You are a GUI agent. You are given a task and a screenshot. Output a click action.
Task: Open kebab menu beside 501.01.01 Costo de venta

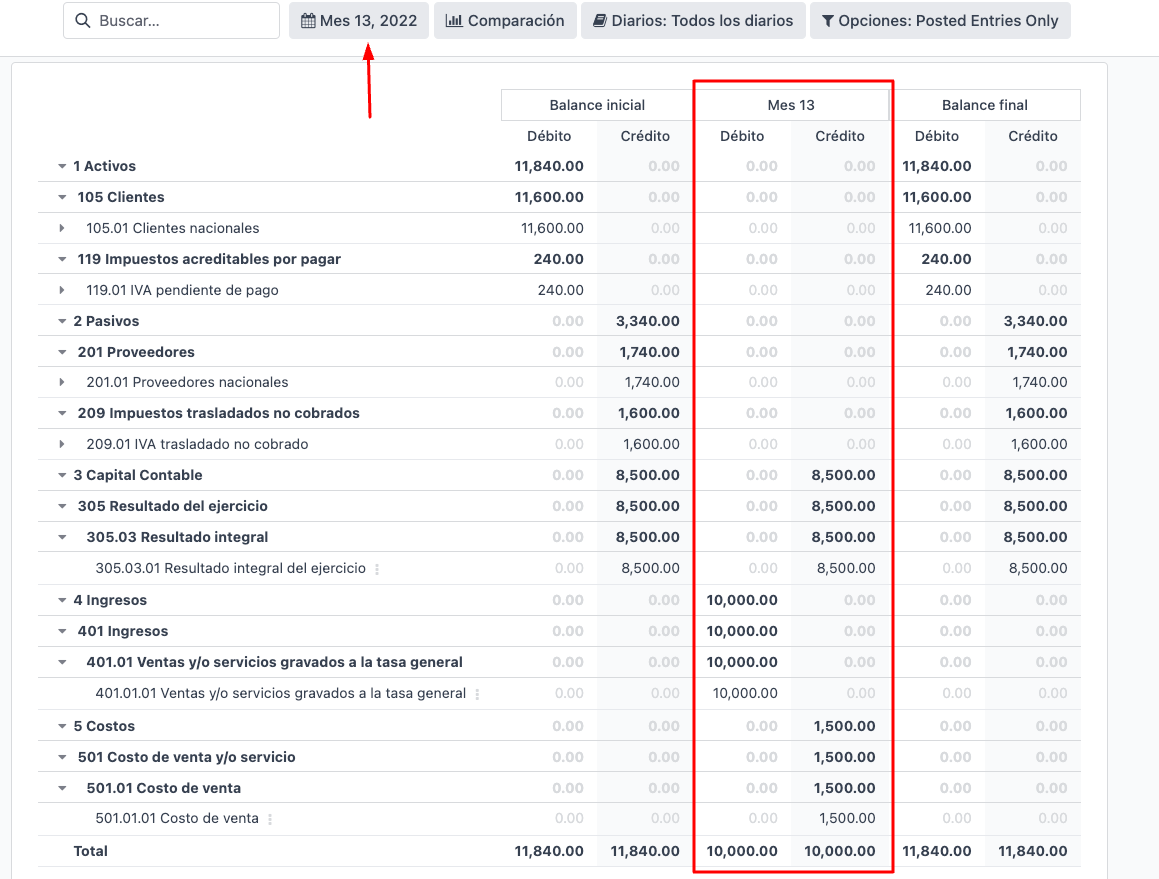coord(270,819)
